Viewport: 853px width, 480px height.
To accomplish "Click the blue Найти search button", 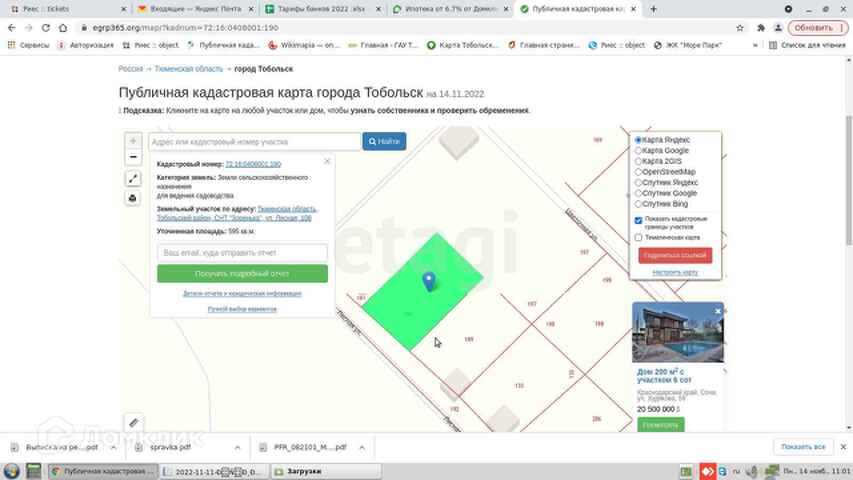I will [x=384, y=141].
